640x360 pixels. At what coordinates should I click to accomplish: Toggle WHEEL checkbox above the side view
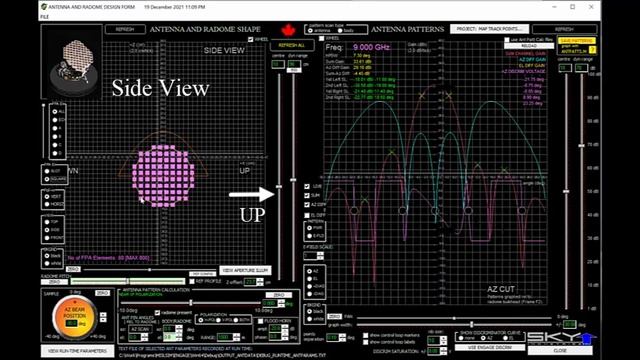coord(251,40)
